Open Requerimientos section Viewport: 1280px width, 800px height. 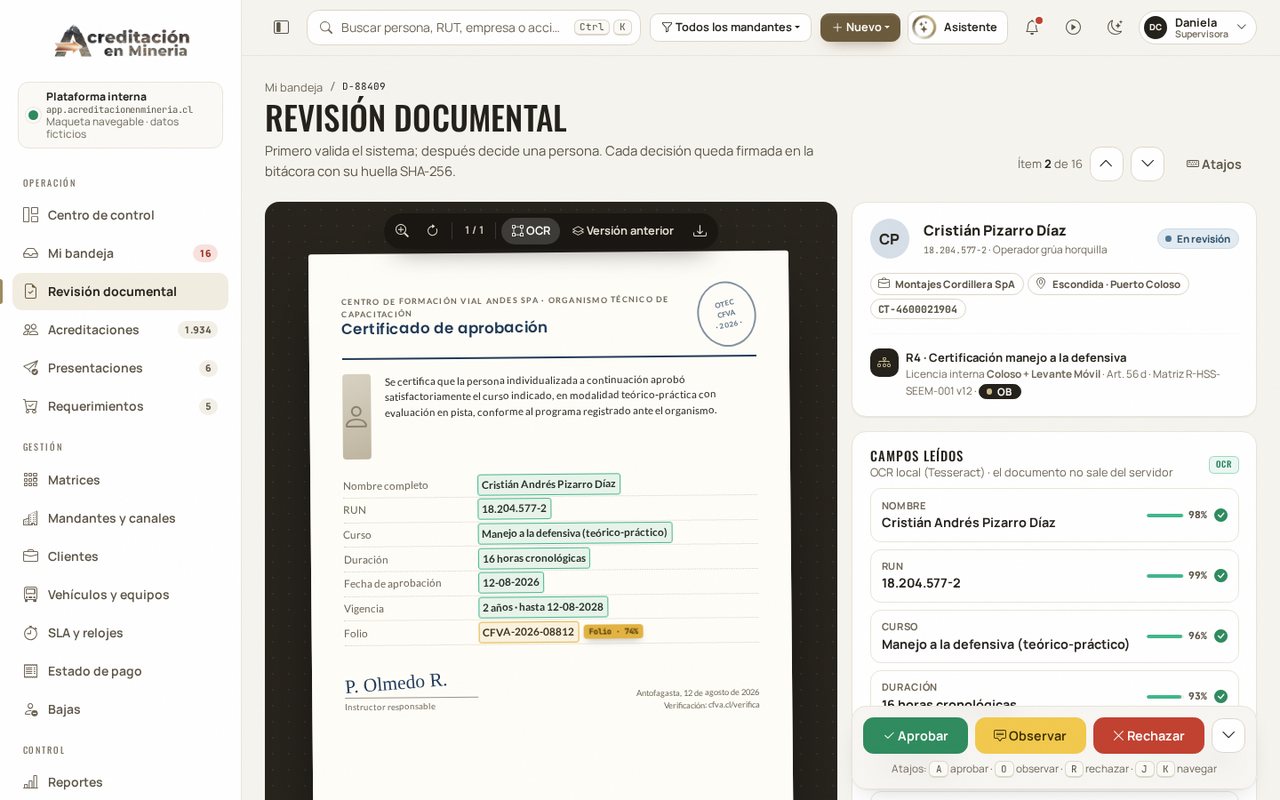tap(120, 406)
